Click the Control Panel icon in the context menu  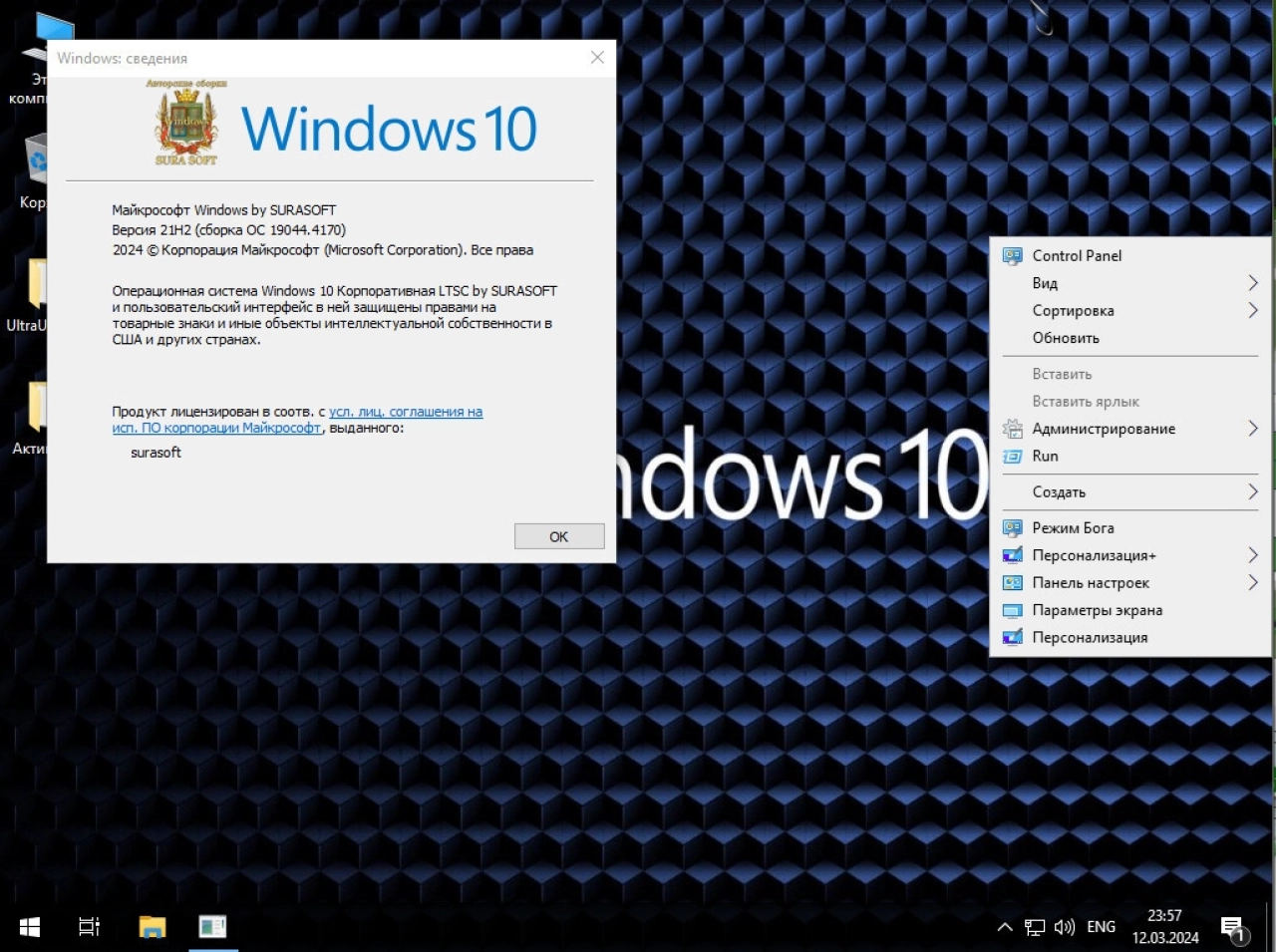(1012, 255)
